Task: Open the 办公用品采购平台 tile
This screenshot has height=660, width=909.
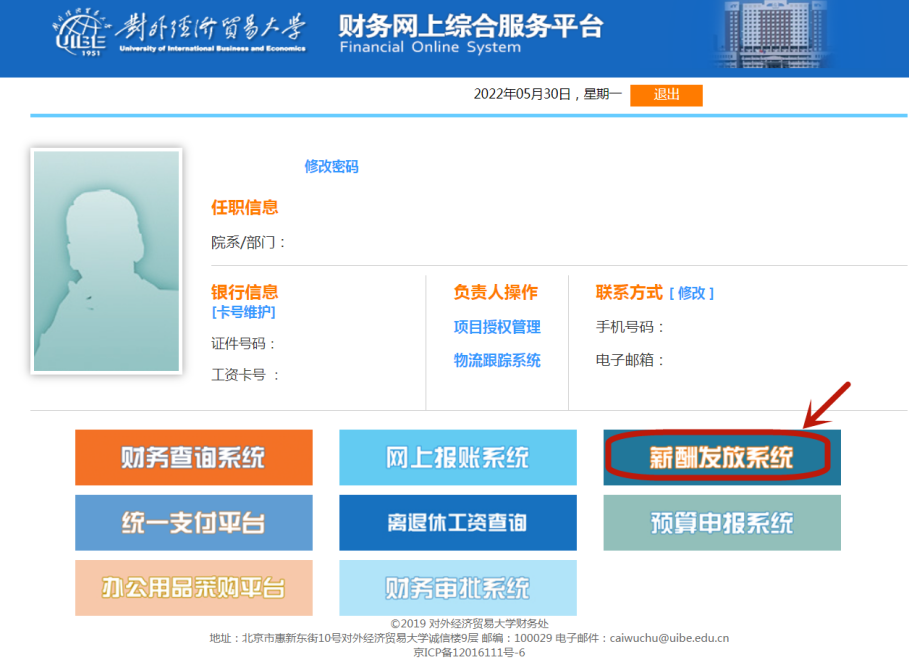Action: (194, 588)
